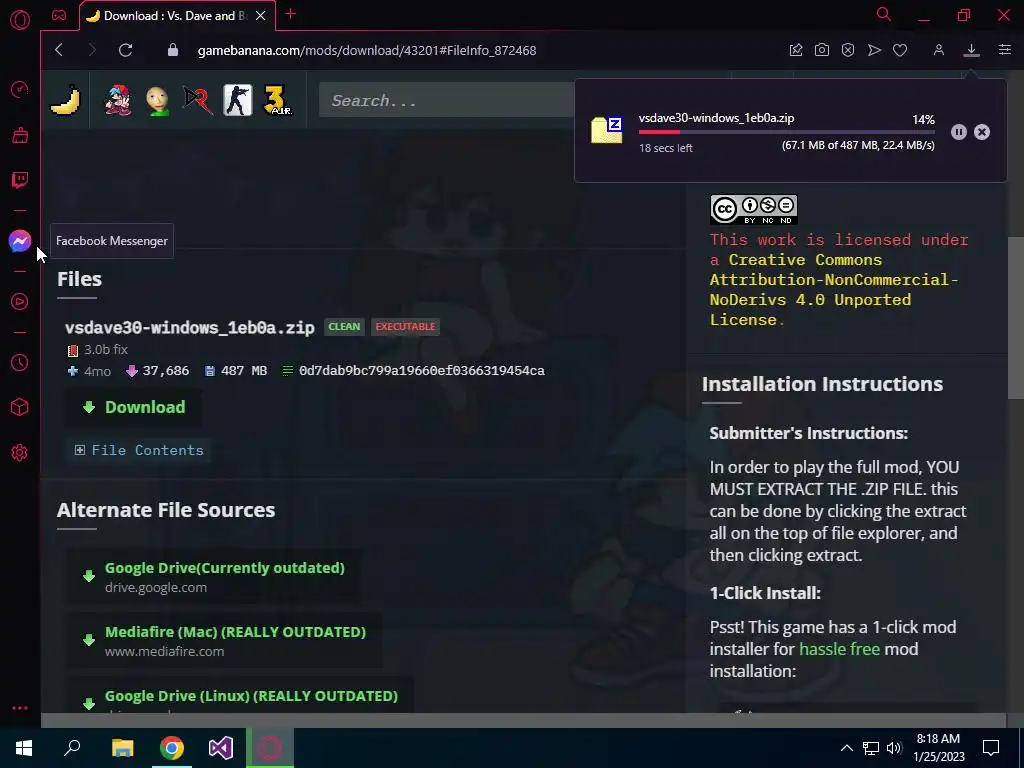The image size is (1024, 768).
Task: Open the shopping bag sidebar icon
Action: pyautogui.click(x=20, y=135)
